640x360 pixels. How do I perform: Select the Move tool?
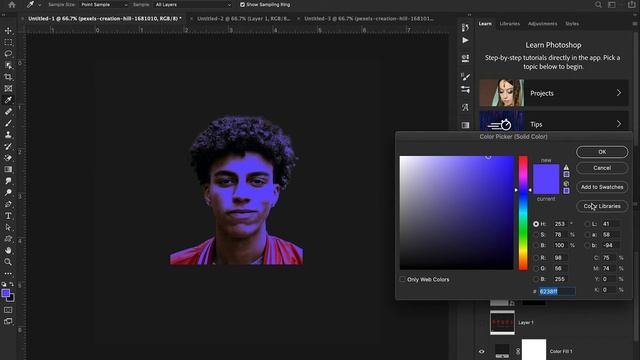pyautogui.click(x=8, y=31)
